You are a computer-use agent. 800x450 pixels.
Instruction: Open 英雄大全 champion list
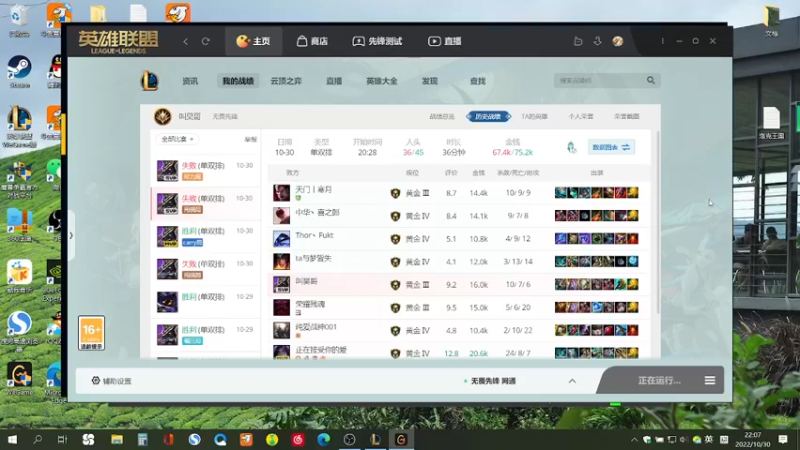[x=382, y=81]
